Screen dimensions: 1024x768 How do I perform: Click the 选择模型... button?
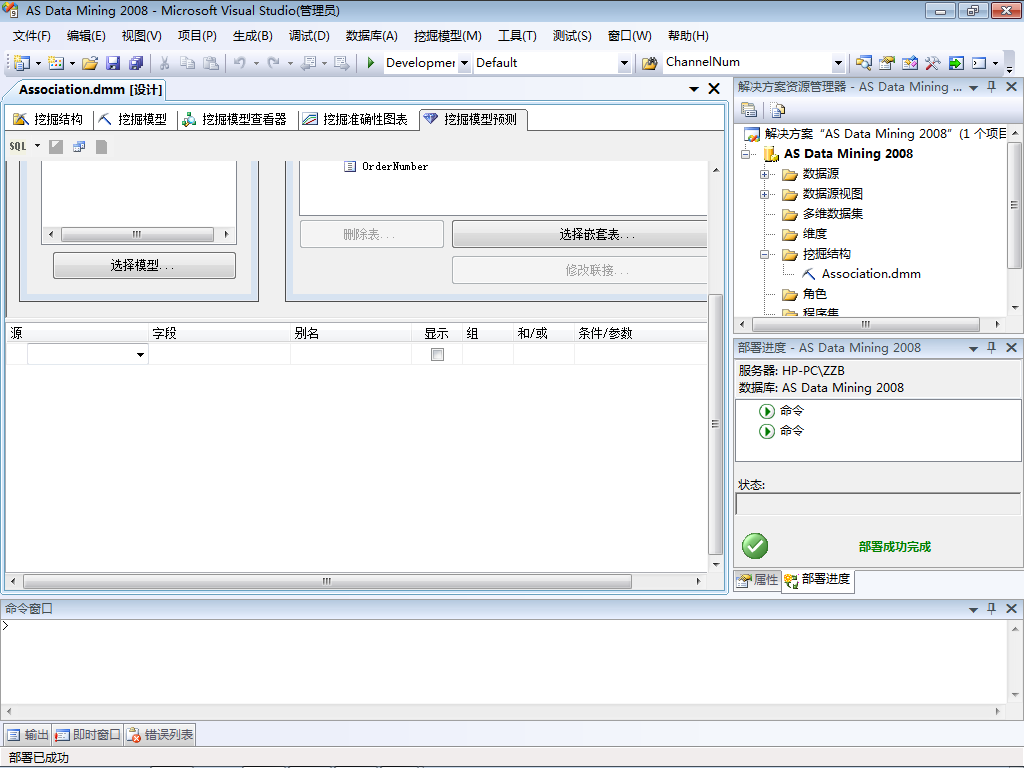click(144, 266)
